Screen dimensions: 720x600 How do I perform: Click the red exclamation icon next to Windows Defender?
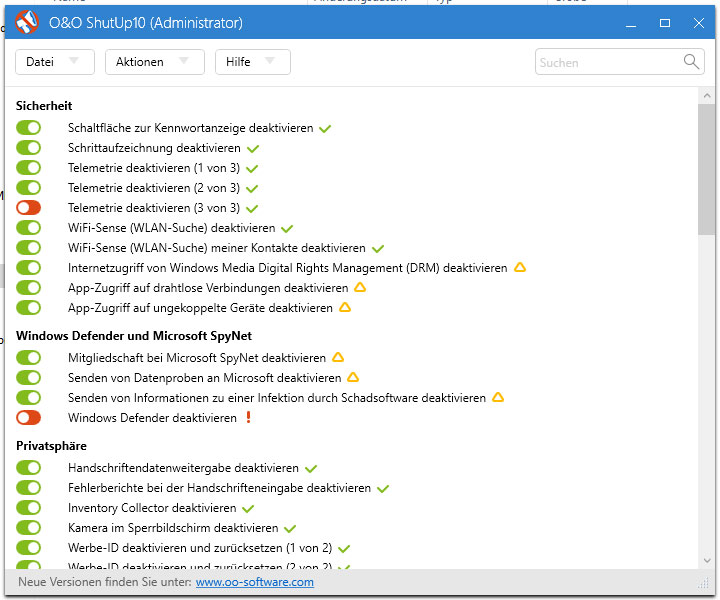[x=249, y=418]
